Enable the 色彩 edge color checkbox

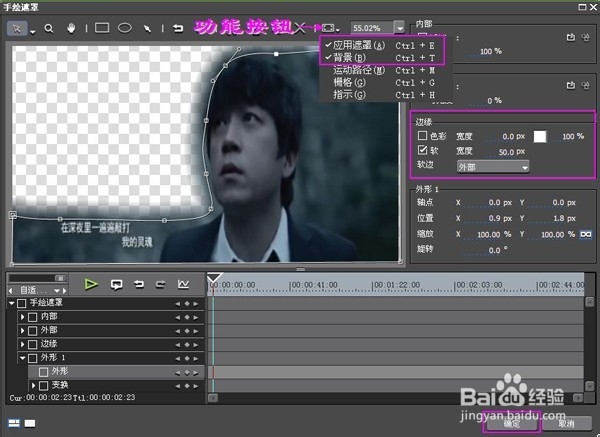pos(422,135)
